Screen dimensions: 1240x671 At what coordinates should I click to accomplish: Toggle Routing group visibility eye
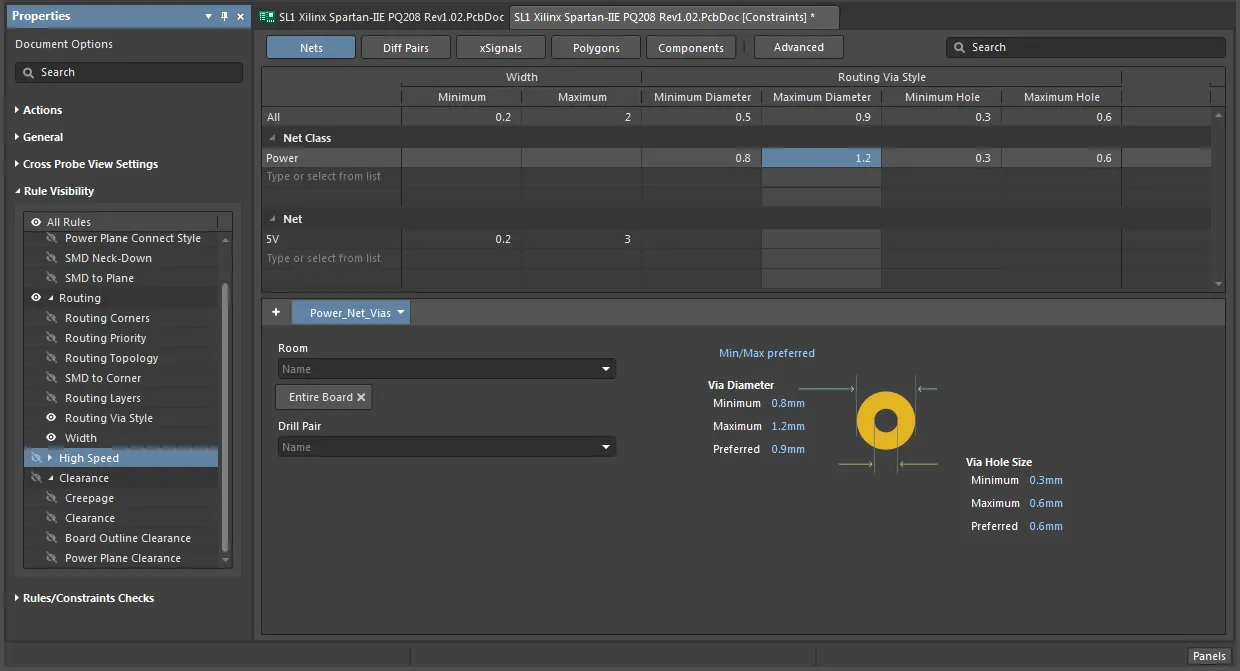click(36, 298)
